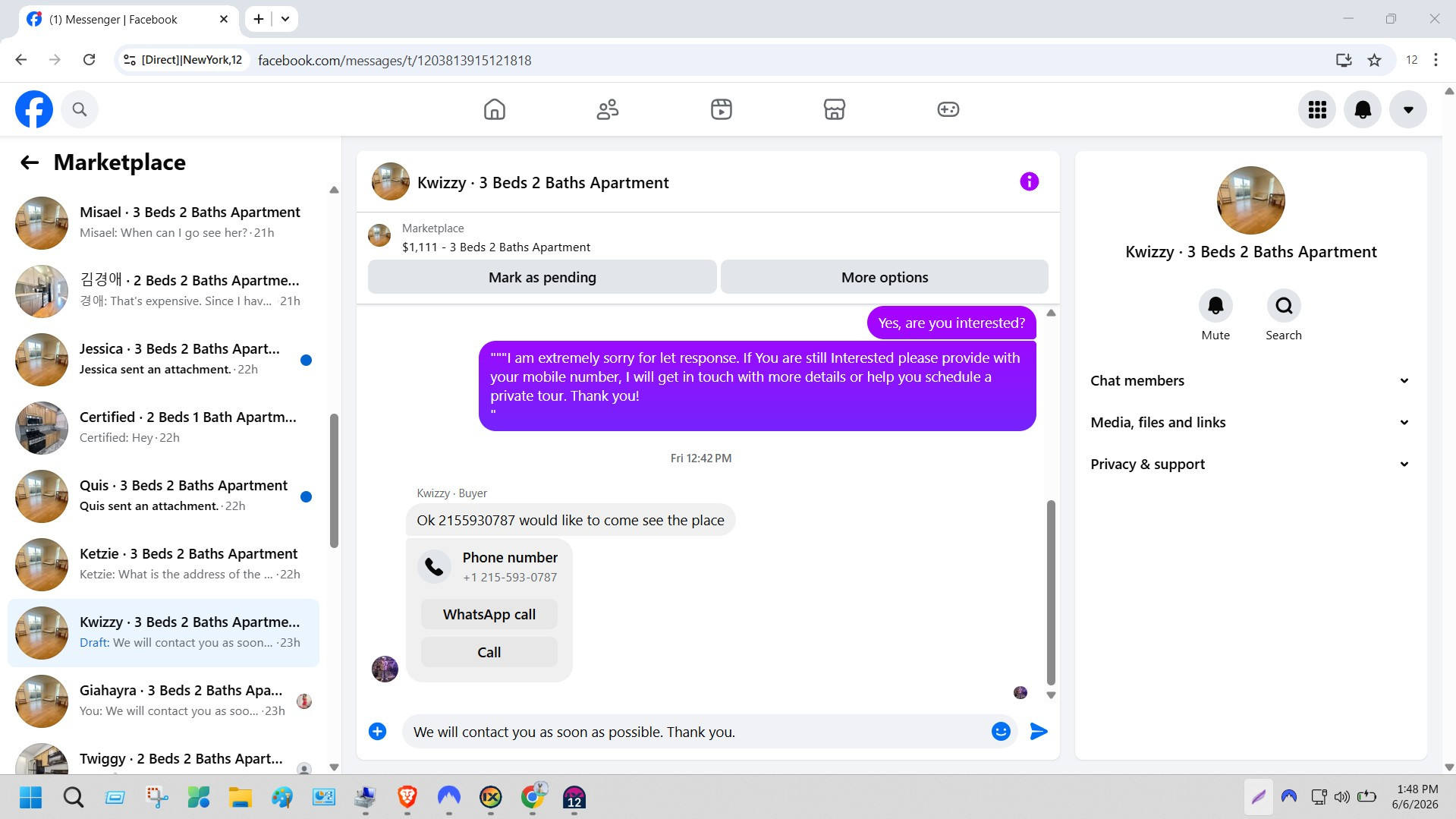Mute this conversation with bell icon
This screenshot has height=819, width=1456.
point(1215,305)
